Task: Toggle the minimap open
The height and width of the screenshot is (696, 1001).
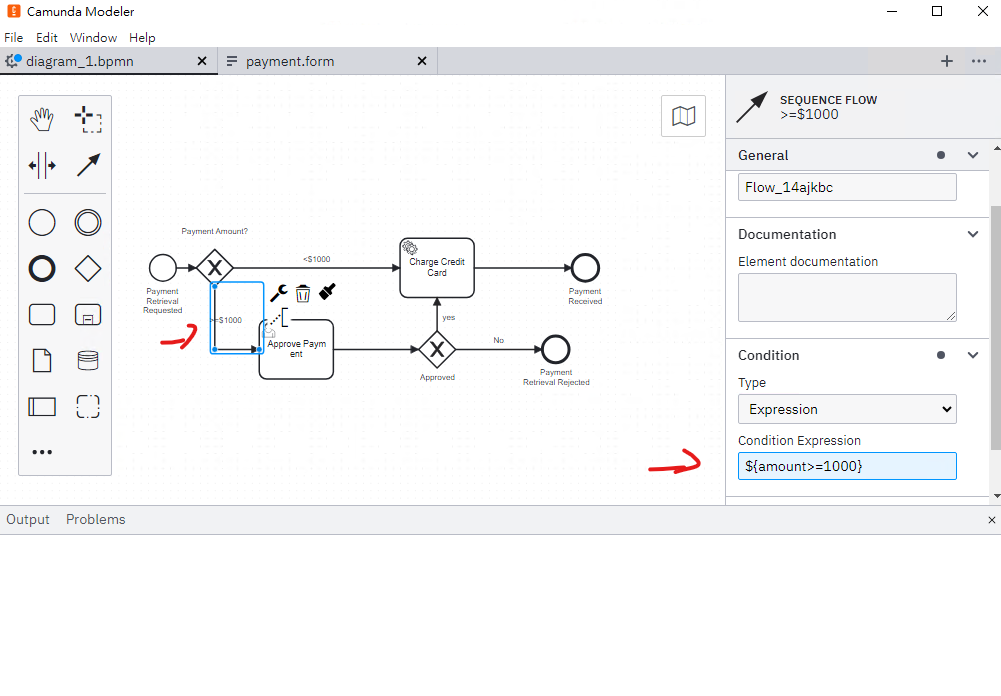Action: click(x=684, y=116)
